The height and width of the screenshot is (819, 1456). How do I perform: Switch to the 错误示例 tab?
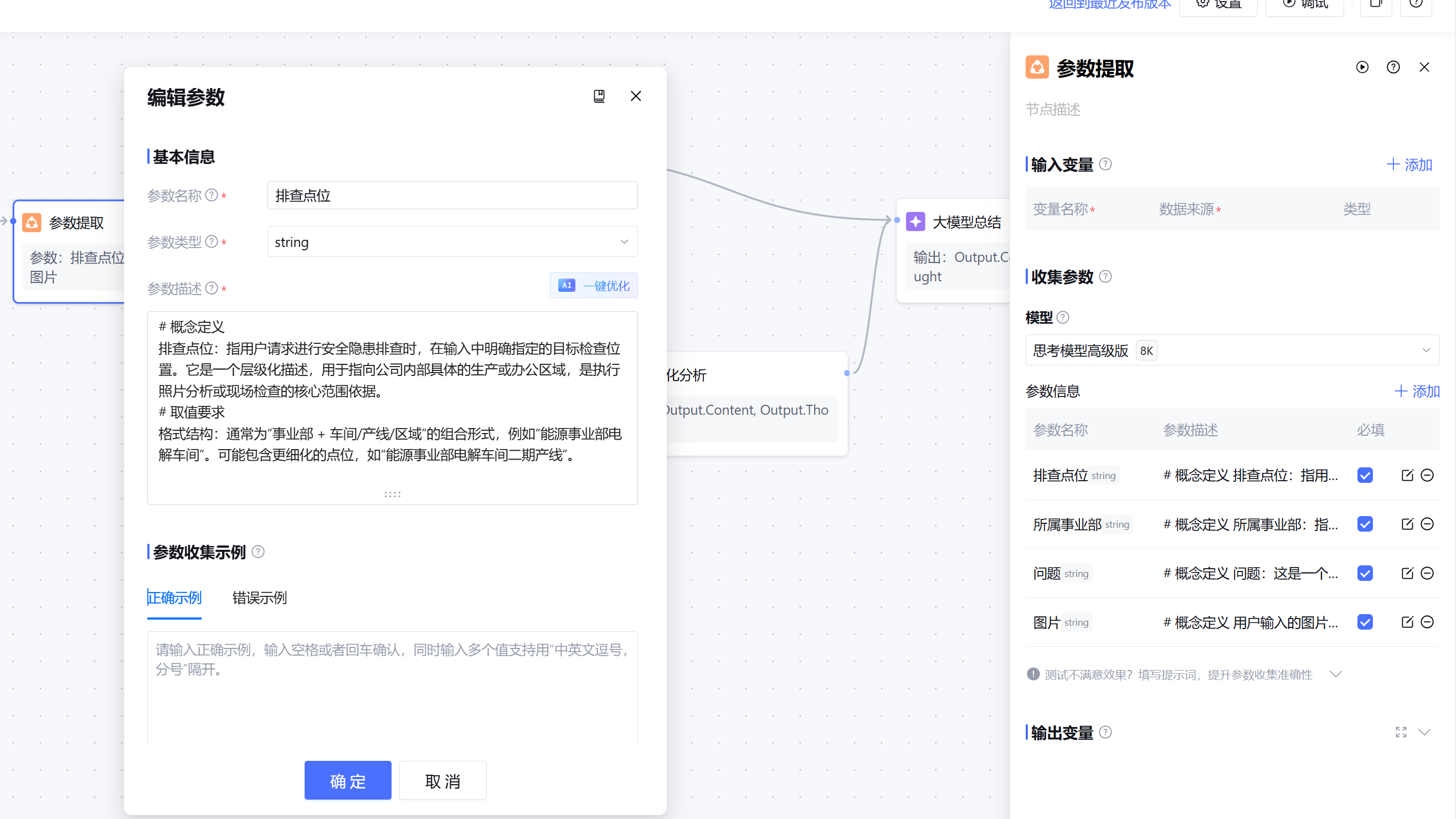coord(259,597)
